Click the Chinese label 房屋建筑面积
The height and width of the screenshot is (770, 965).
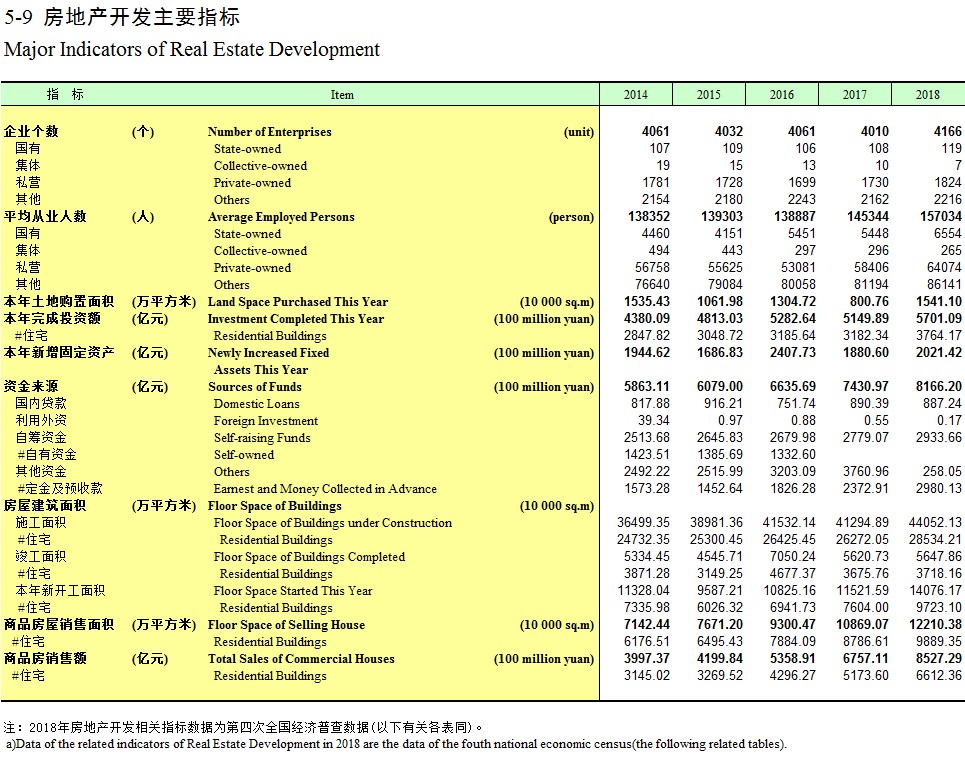45,505
